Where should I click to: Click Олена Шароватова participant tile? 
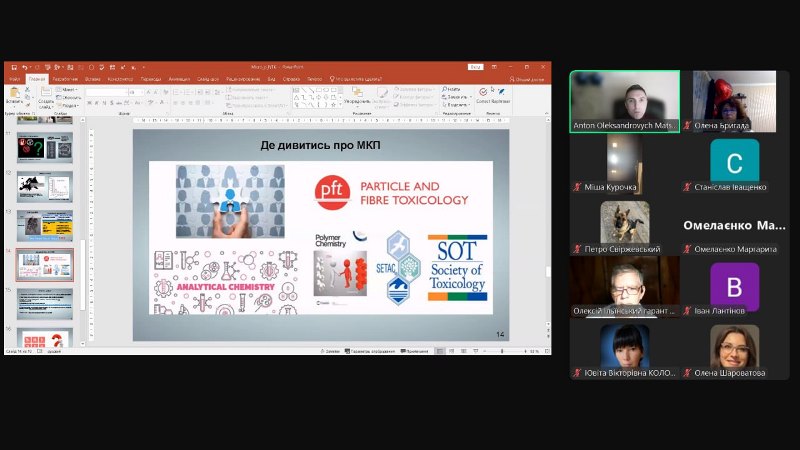(x=735, y=349)
